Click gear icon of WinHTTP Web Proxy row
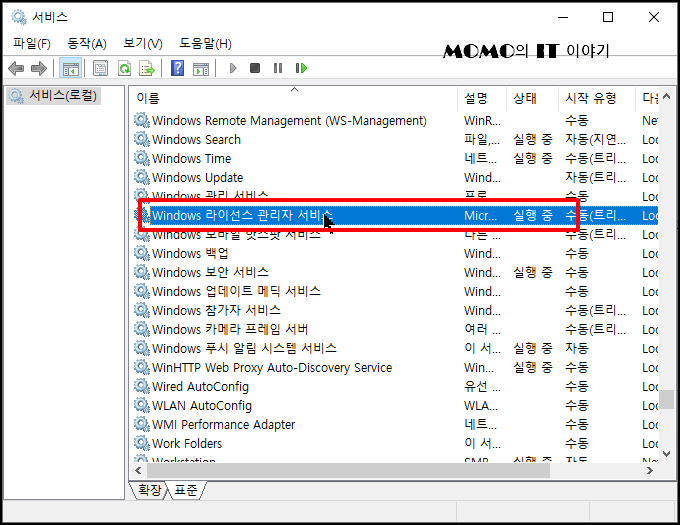 click(x=141, y=367)
